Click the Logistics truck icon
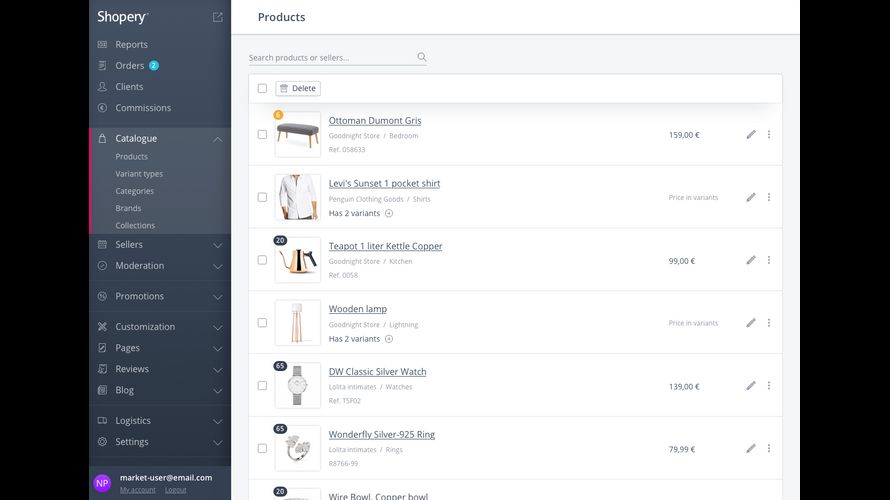 click(102, 421)
